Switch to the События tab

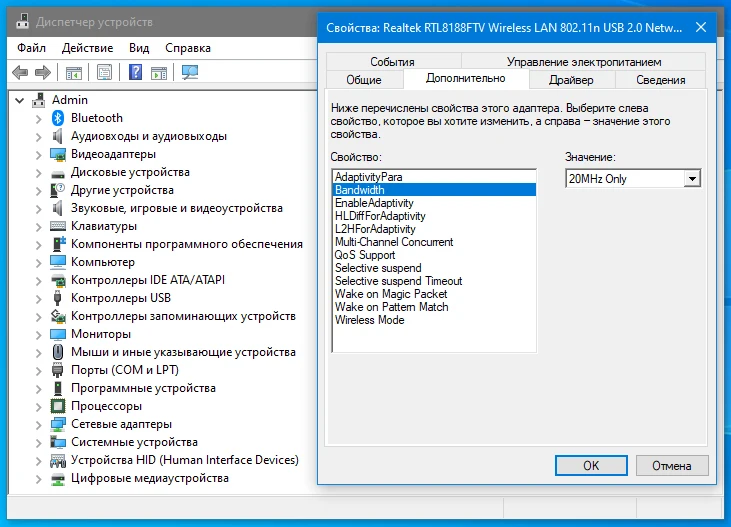pyautogui.click(x=393, y=62)
